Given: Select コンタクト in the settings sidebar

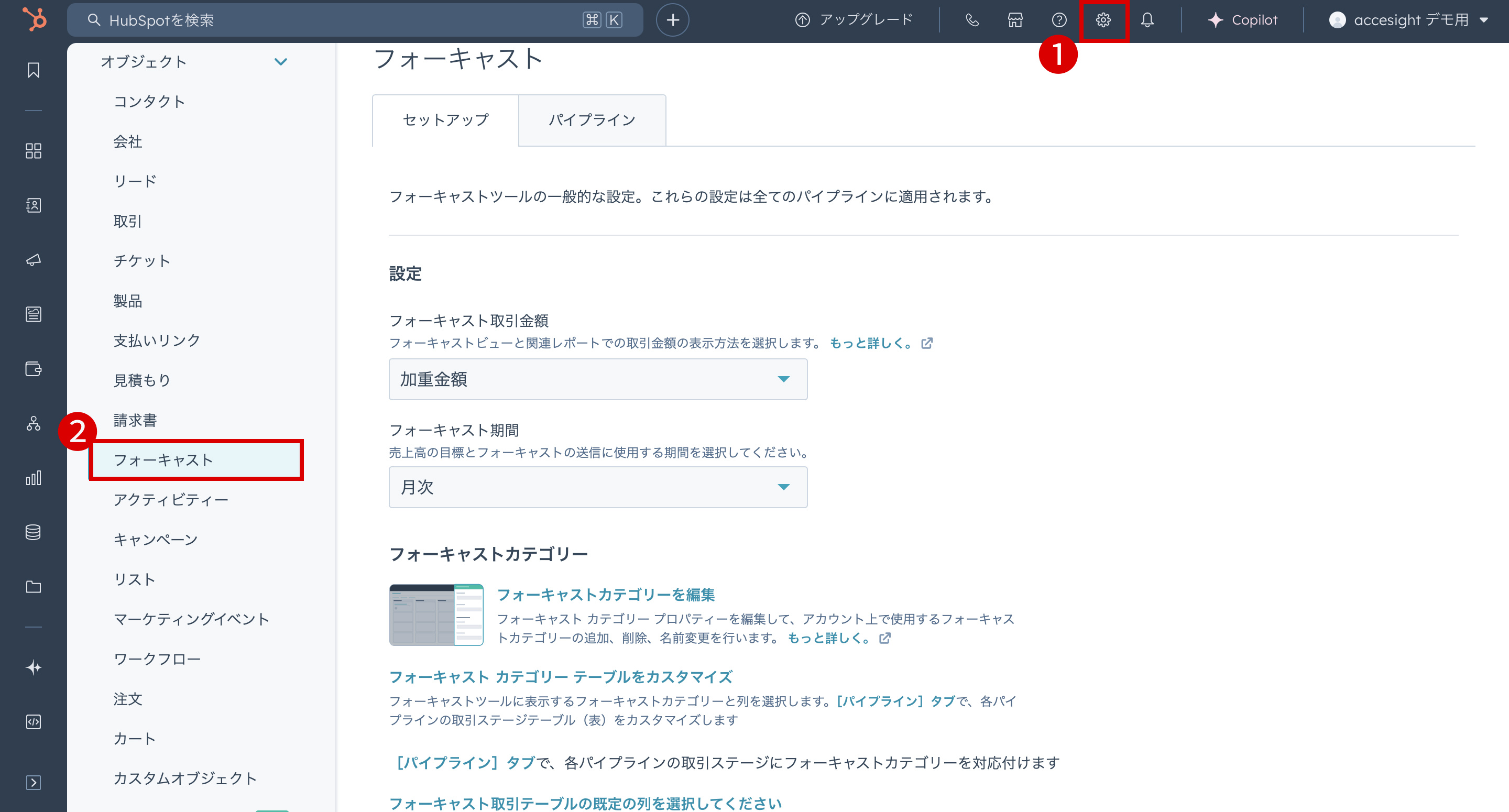Looking at the screenshot, I should pyautogui.click(x=149, y=101).
